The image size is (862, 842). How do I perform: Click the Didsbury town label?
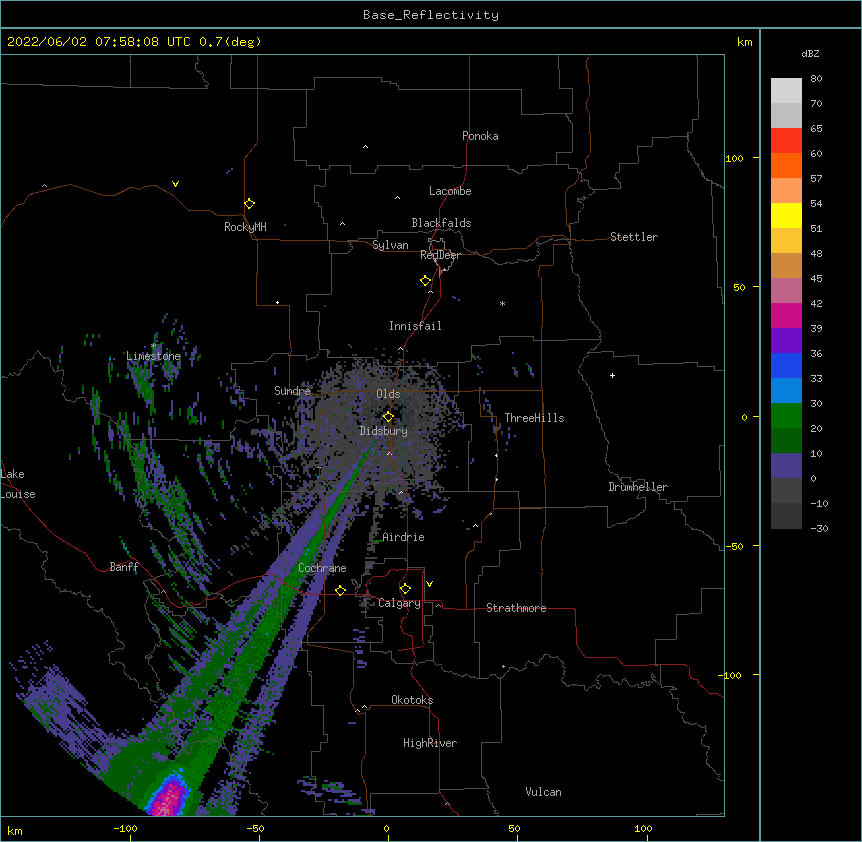coord(384,431)
